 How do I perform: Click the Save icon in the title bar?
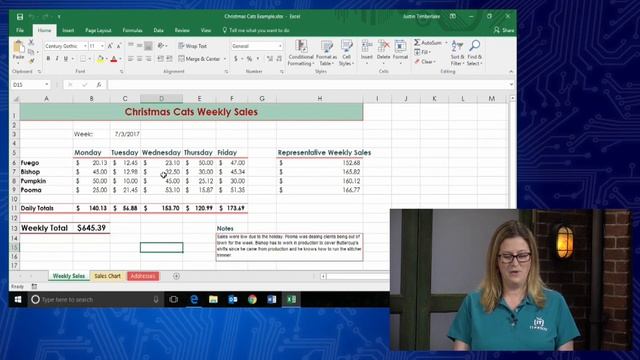pyautogui.click(x=20, y=17)
